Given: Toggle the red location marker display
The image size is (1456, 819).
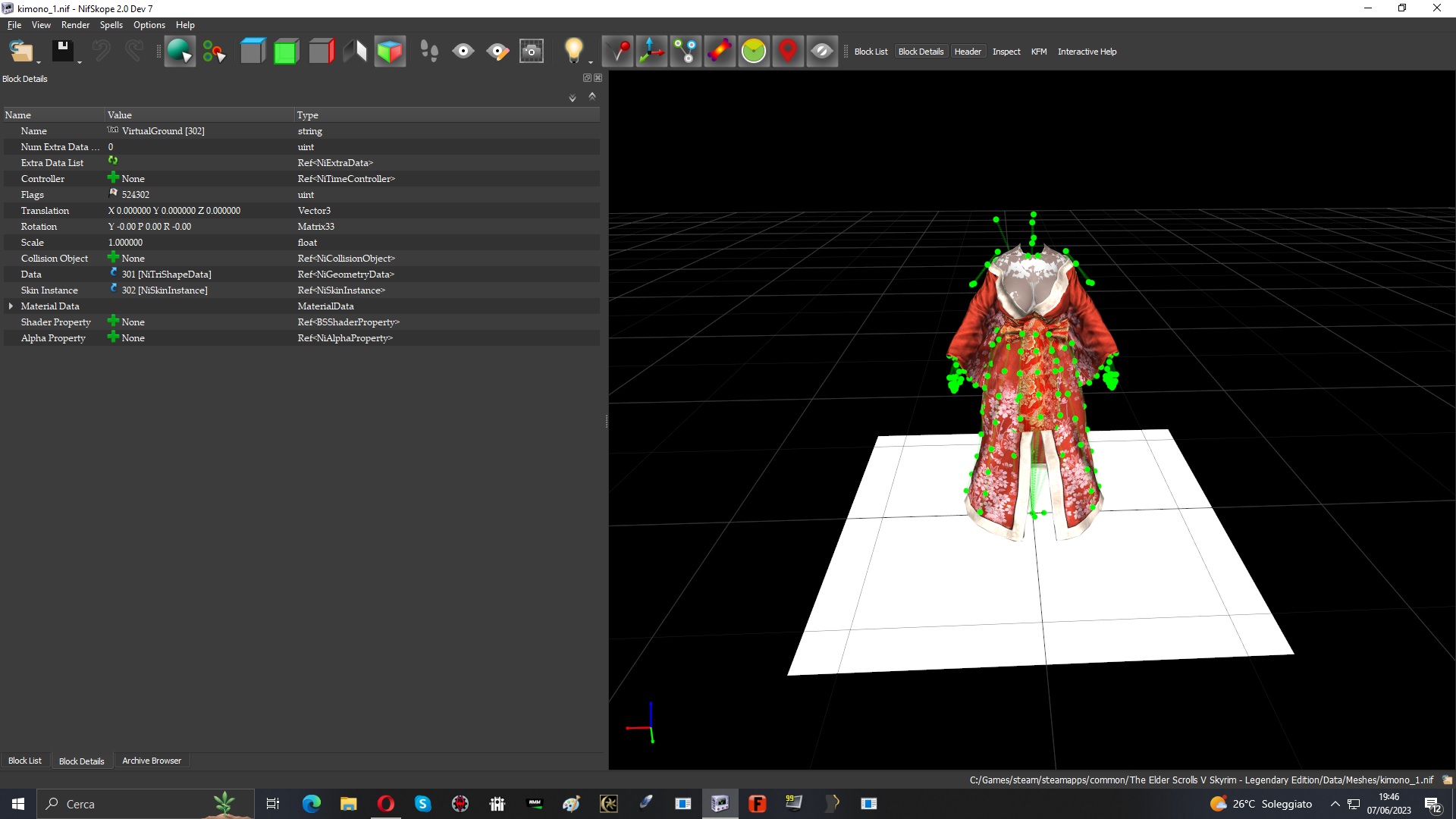Looking at the screenshot, I should (788, 52).
